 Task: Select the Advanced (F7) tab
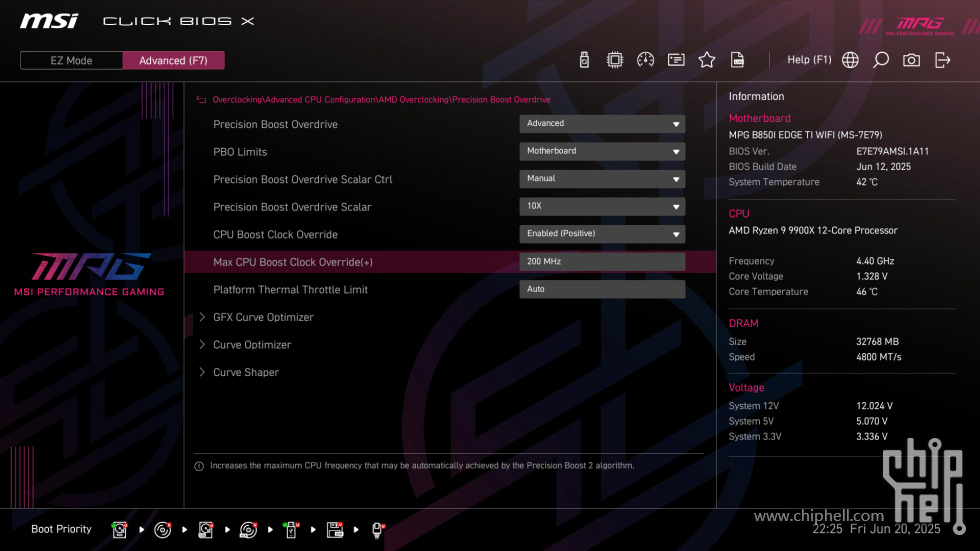[173, 61]
